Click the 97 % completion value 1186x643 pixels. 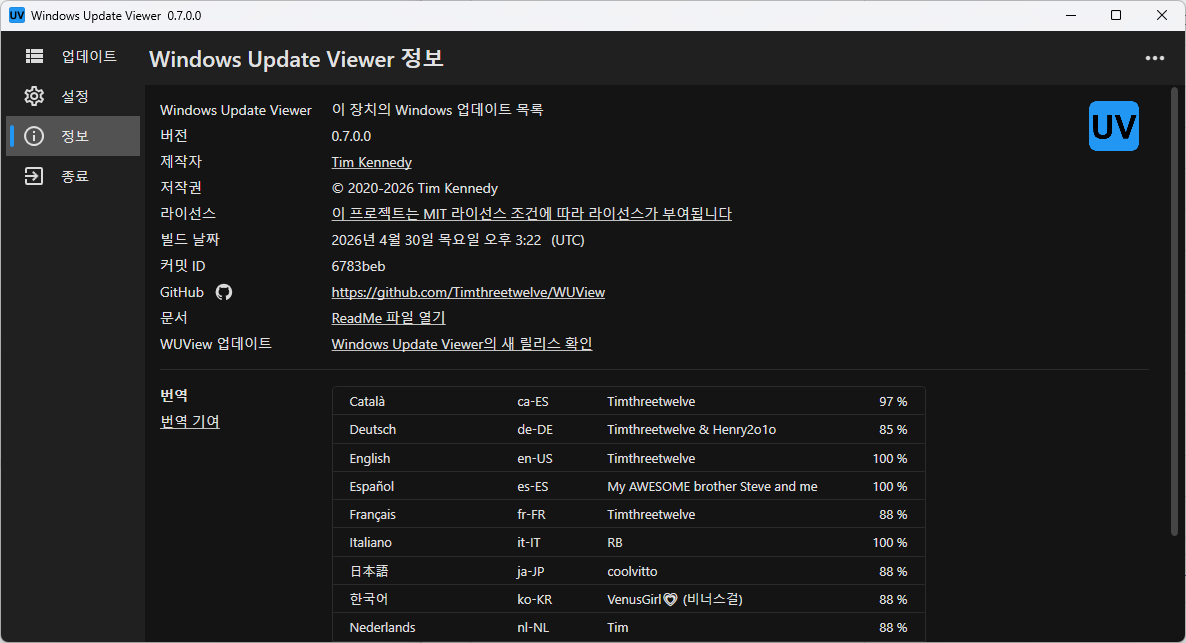[x=893, y=402]
